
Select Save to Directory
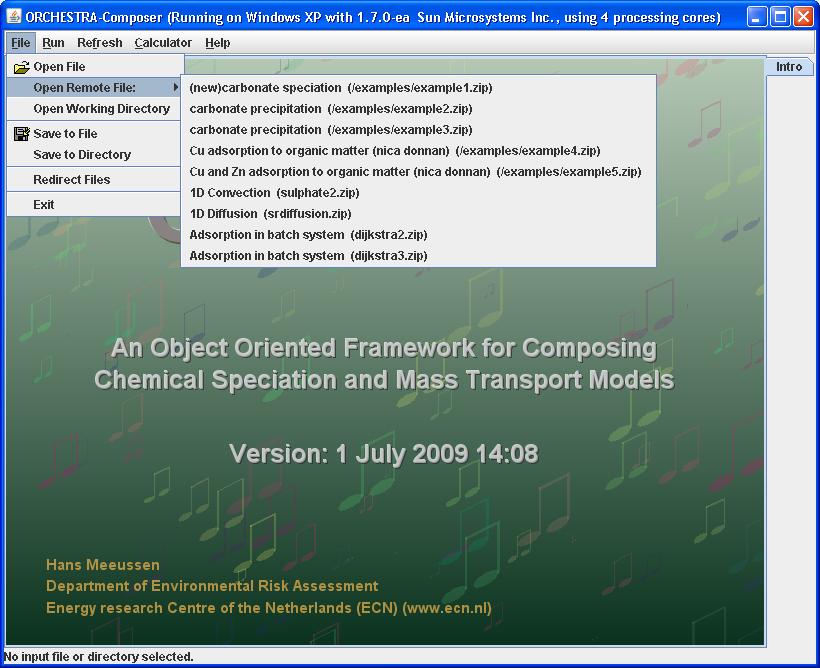94,155
